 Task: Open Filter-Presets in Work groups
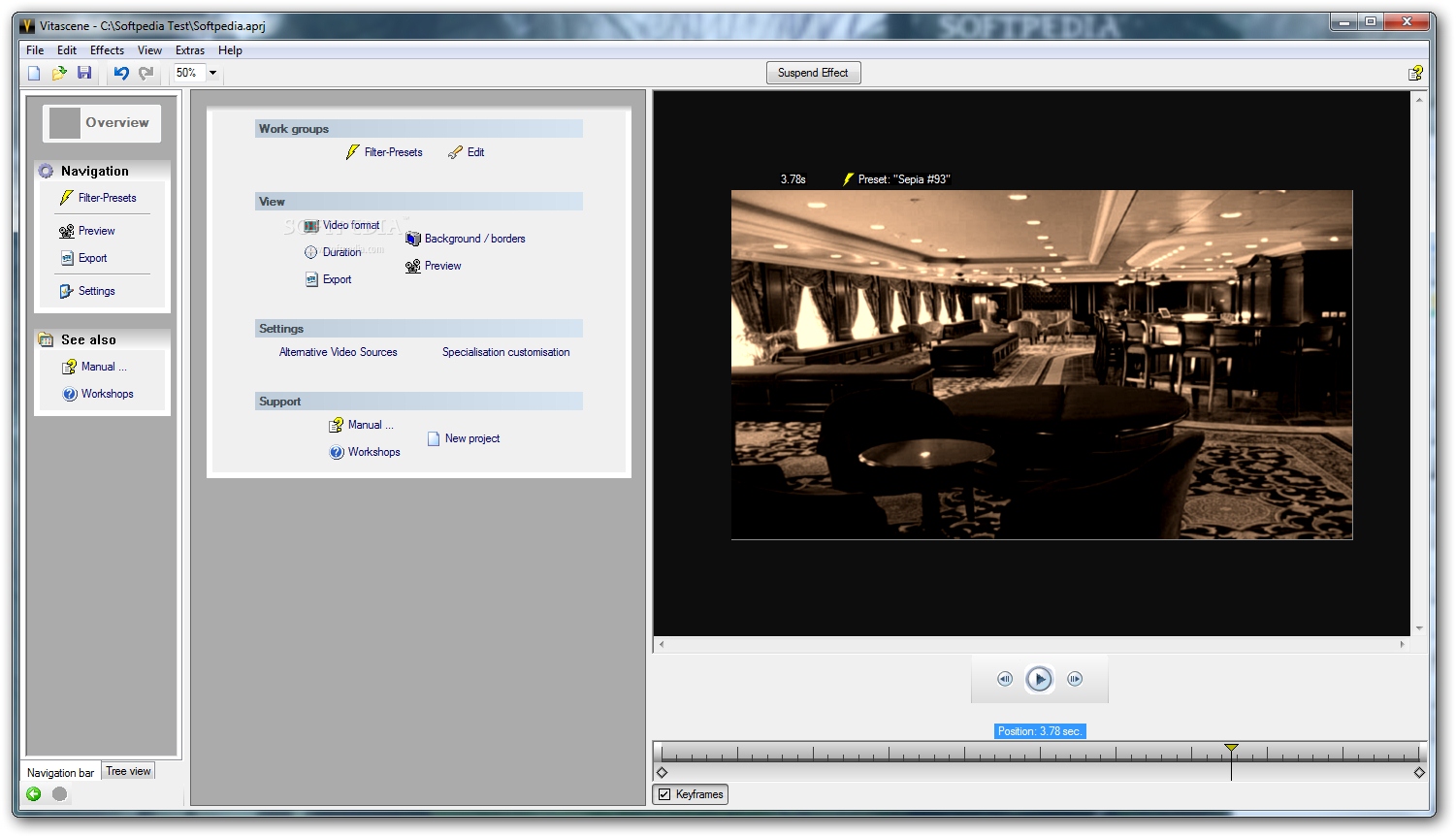pos(384,152)
